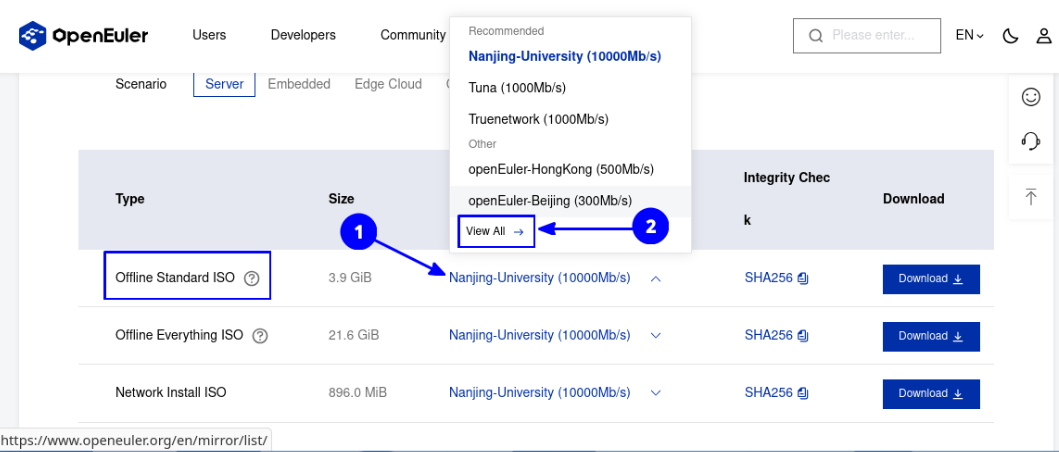This screenshot has height=452, width=1059.
Task: Open the user account icon
Action: pyautogui.click(x=1045, y=36)
